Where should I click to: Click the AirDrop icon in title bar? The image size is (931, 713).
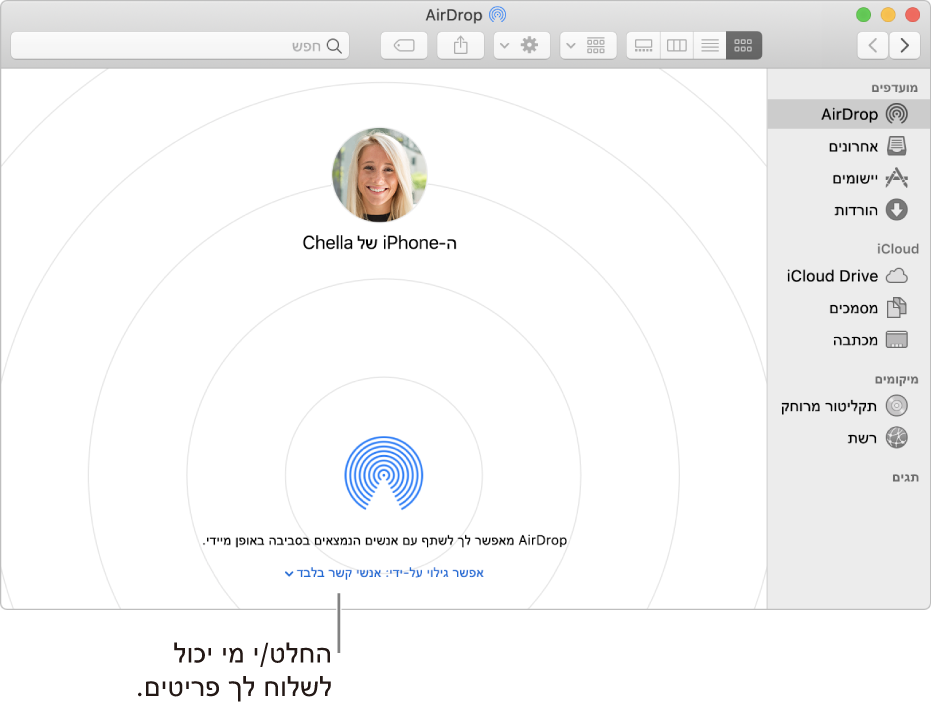pyautogui.click(x=497, y=15)
